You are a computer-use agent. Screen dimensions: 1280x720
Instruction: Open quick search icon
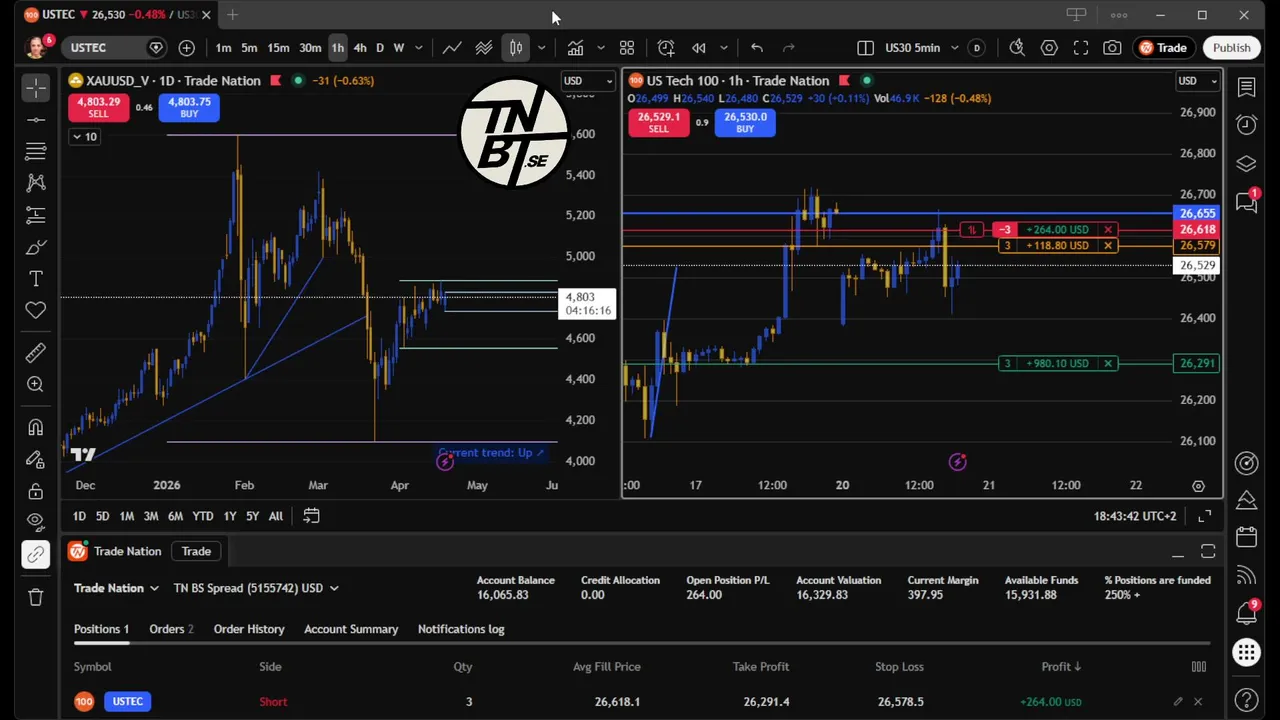coord(1017,48)
